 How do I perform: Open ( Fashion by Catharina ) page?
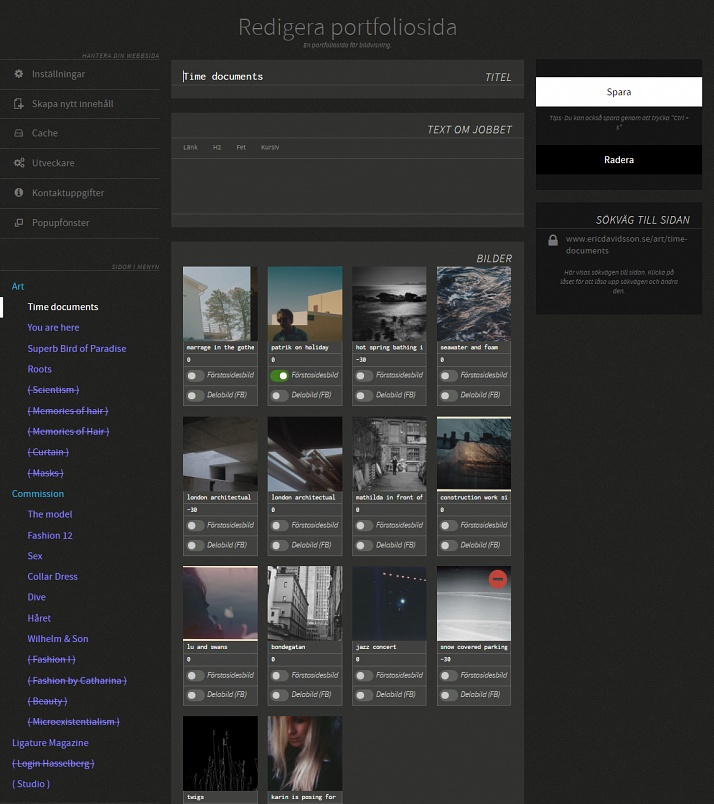[77, 680]
